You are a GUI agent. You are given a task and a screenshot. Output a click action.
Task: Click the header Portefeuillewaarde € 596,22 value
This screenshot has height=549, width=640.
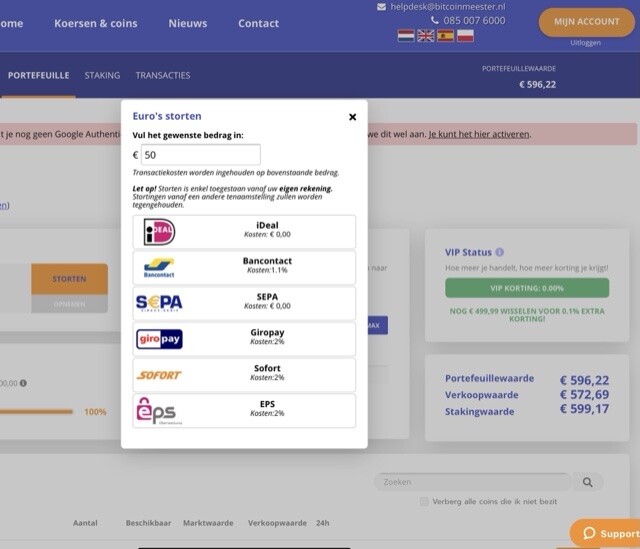point(538,84)
